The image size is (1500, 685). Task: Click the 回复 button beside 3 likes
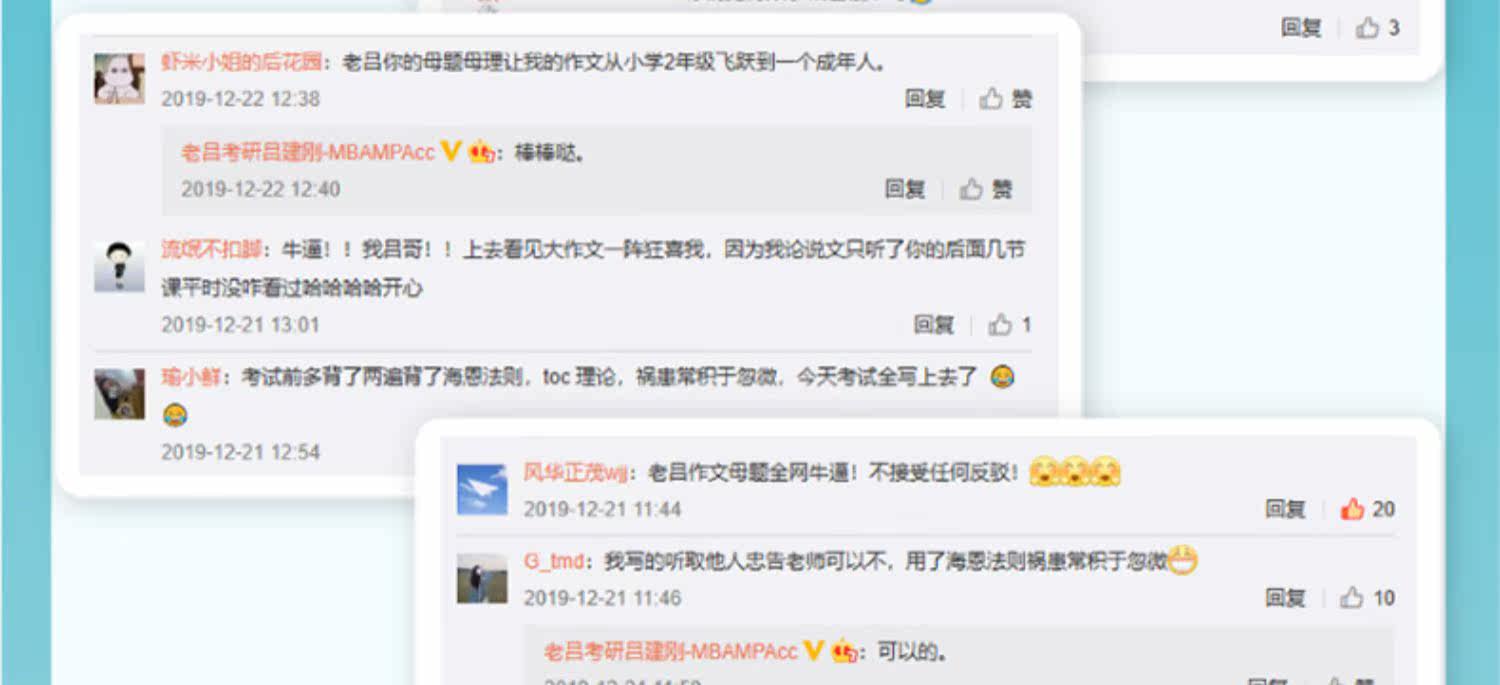(x=1301, y=28)
